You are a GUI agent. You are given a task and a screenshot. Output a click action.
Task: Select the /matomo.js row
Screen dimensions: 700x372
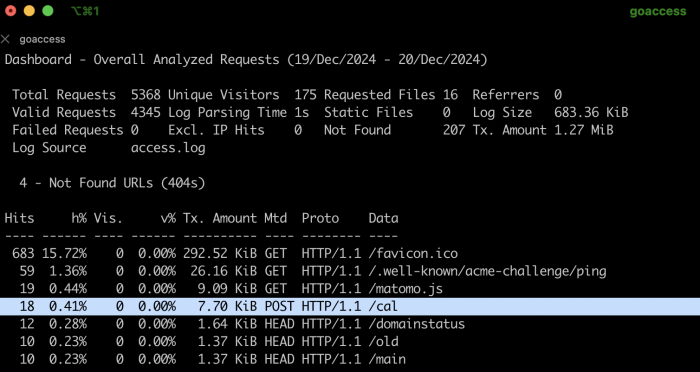350,288
